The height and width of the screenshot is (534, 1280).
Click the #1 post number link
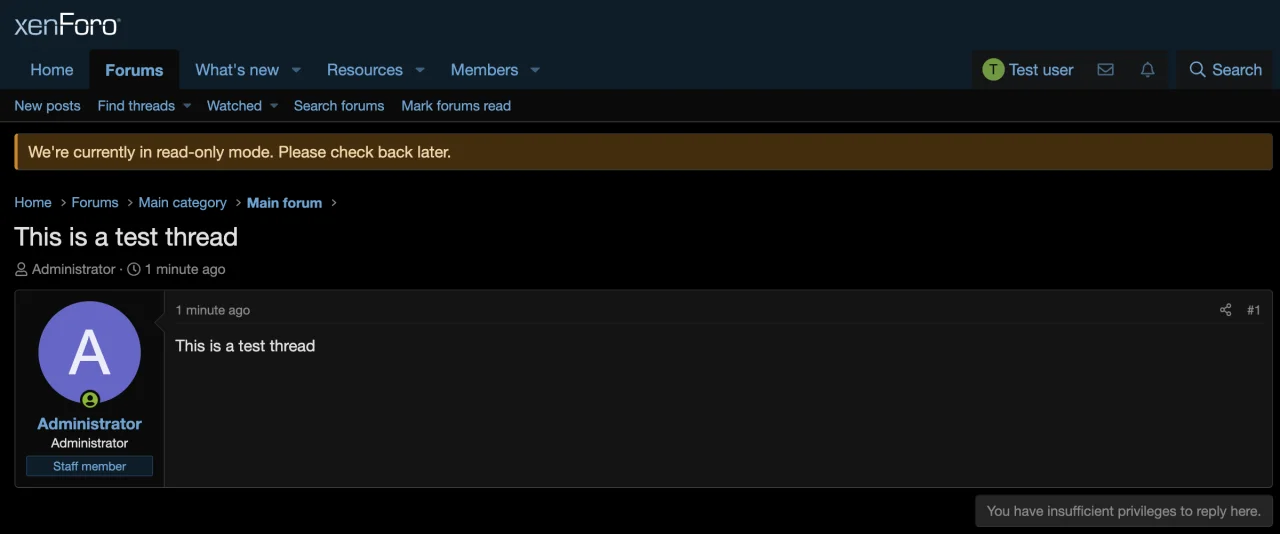point(1253,310)
